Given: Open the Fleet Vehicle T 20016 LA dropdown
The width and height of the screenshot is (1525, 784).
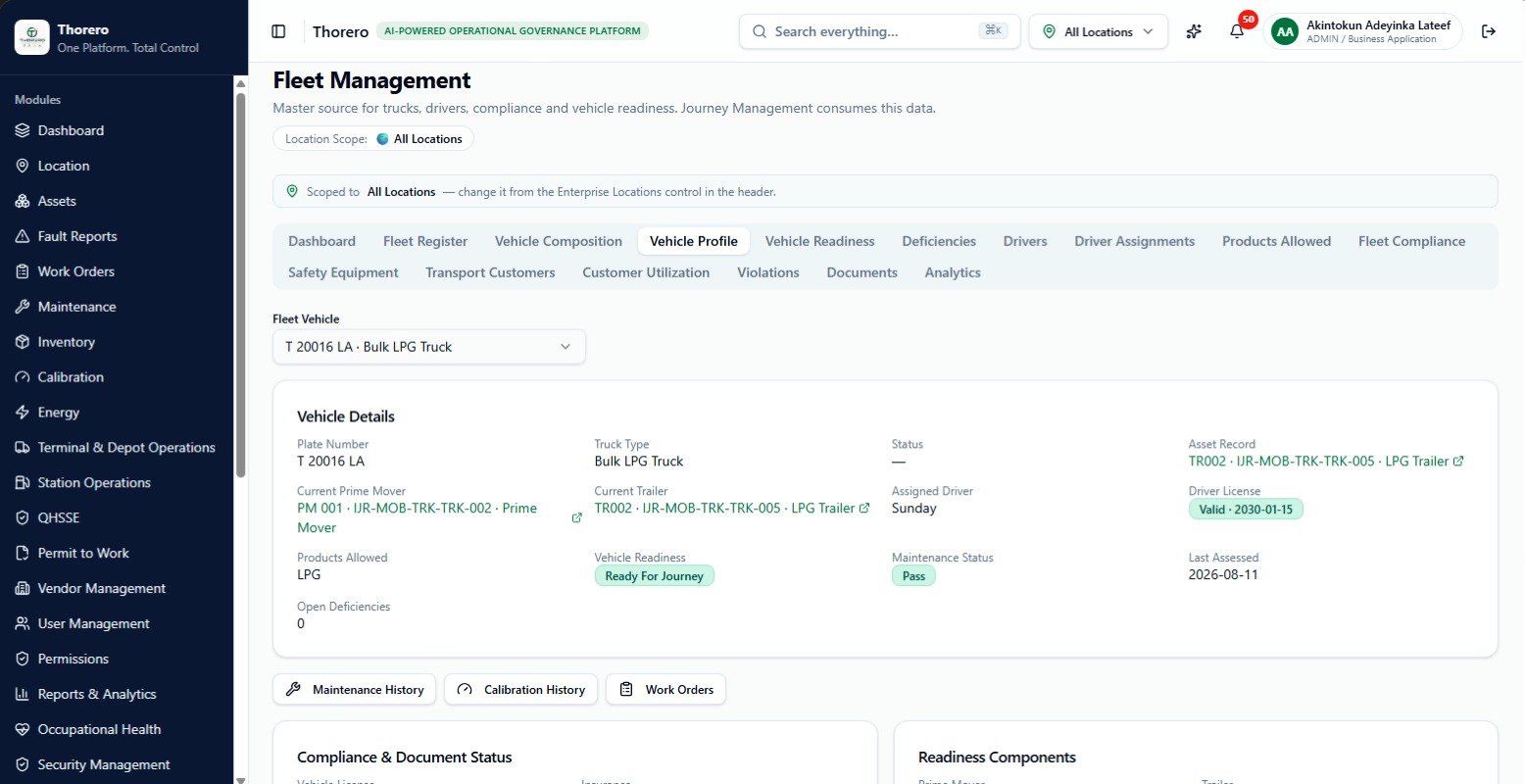Looking at the screenshot, I should tap(429, 347).
